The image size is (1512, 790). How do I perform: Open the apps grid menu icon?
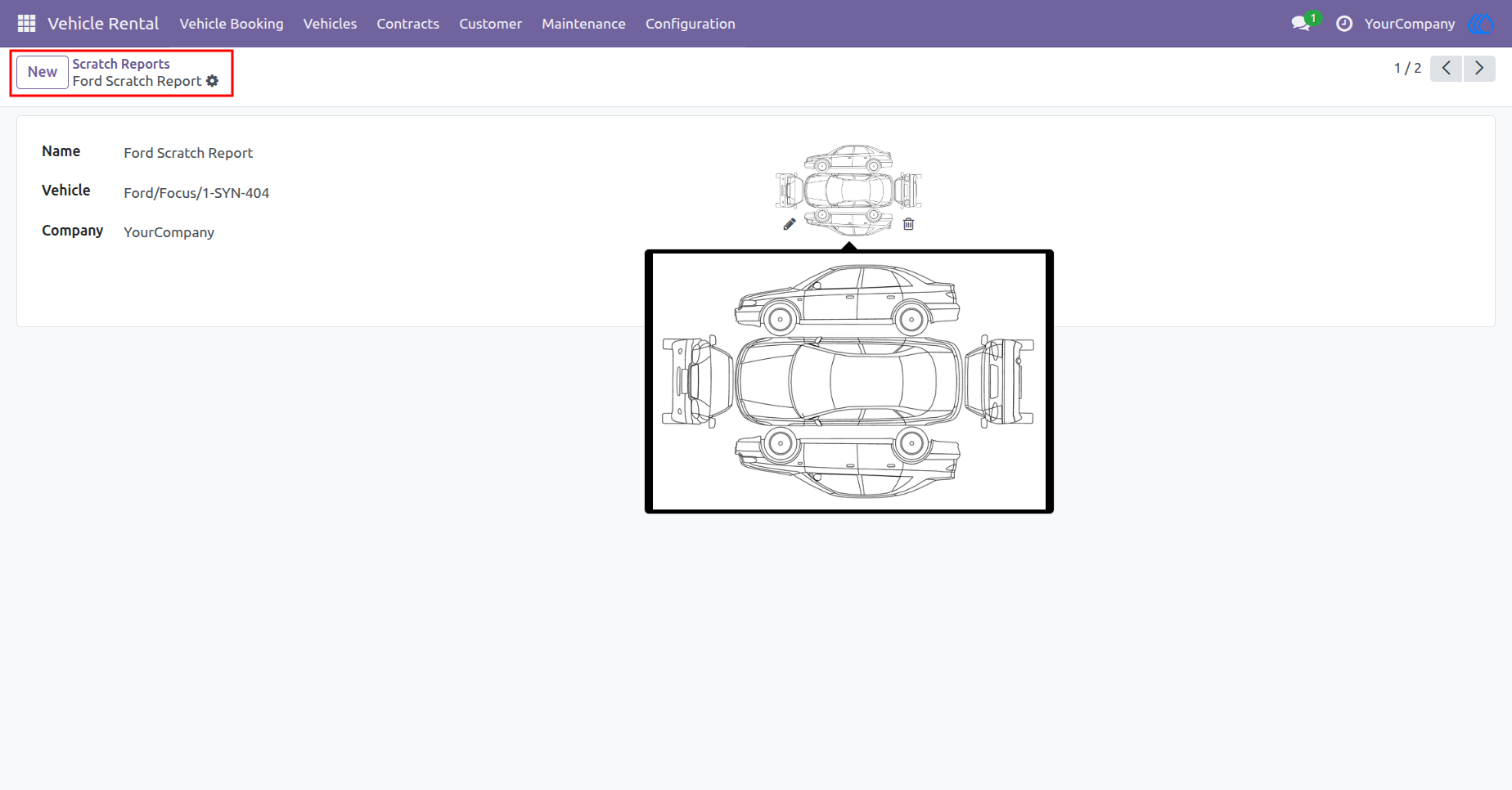click(26, 24)
